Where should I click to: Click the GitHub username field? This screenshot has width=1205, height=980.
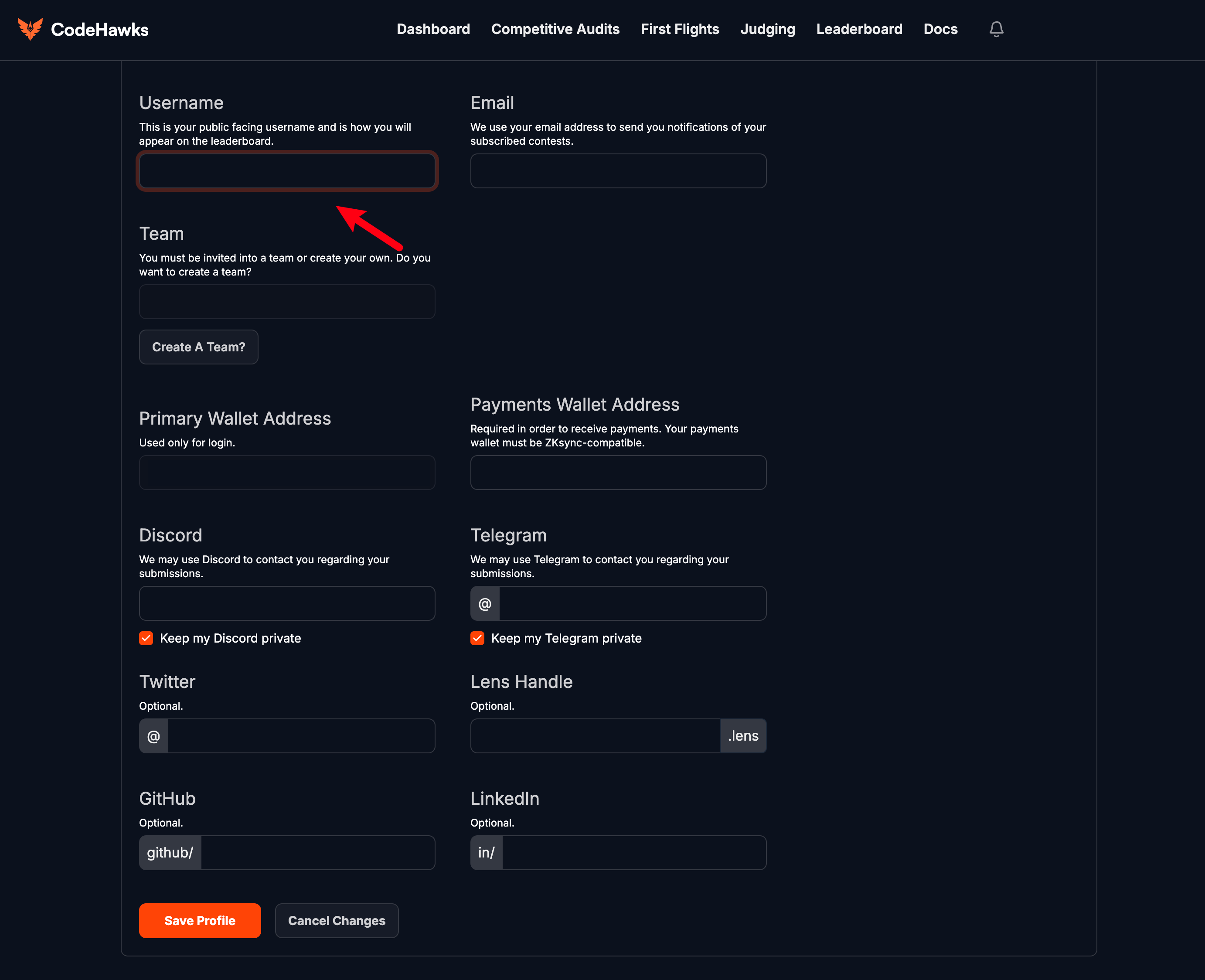(x=317, y=852)
